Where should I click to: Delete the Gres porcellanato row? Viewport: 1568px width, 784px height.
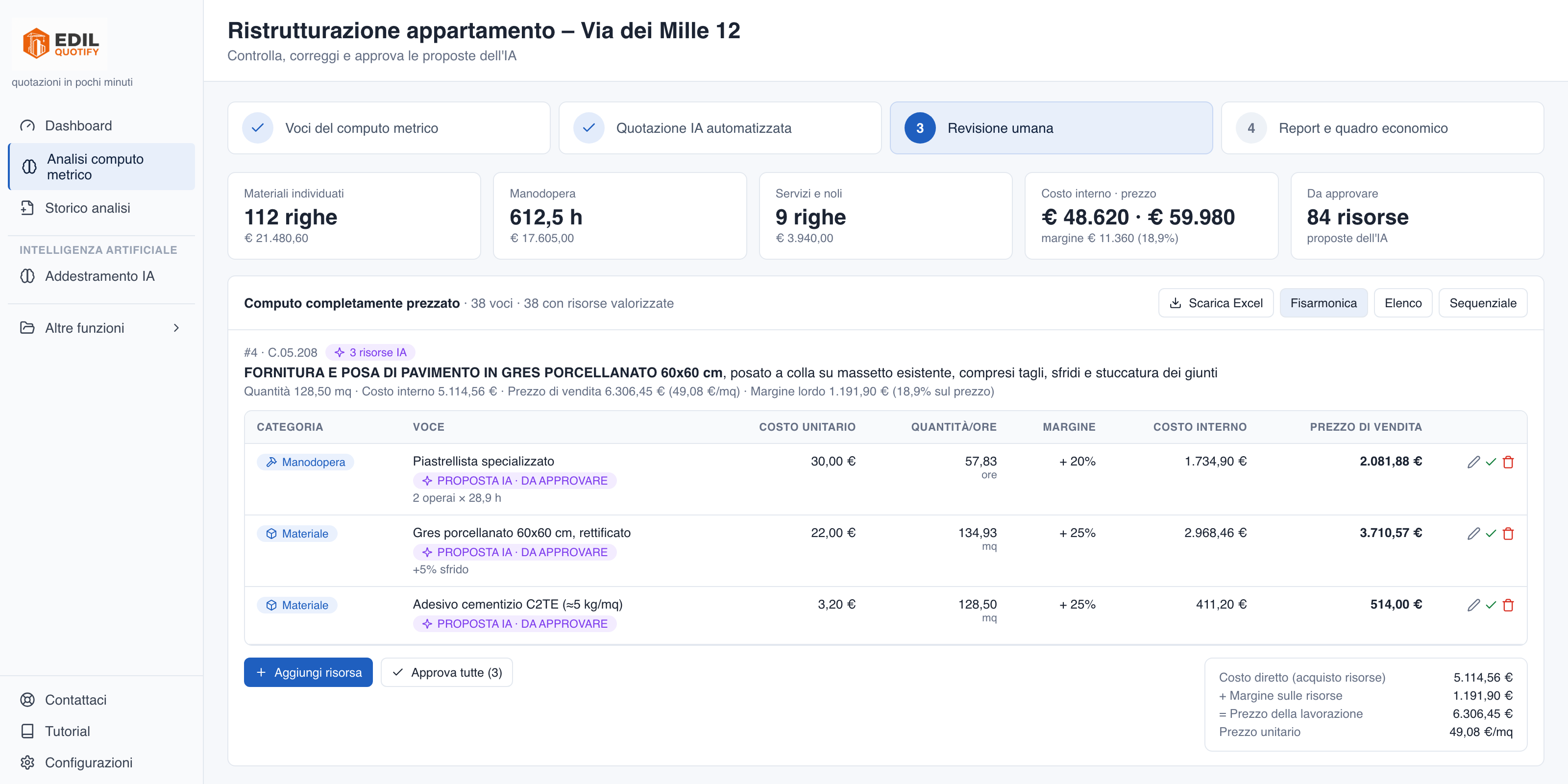(1508, 534)
